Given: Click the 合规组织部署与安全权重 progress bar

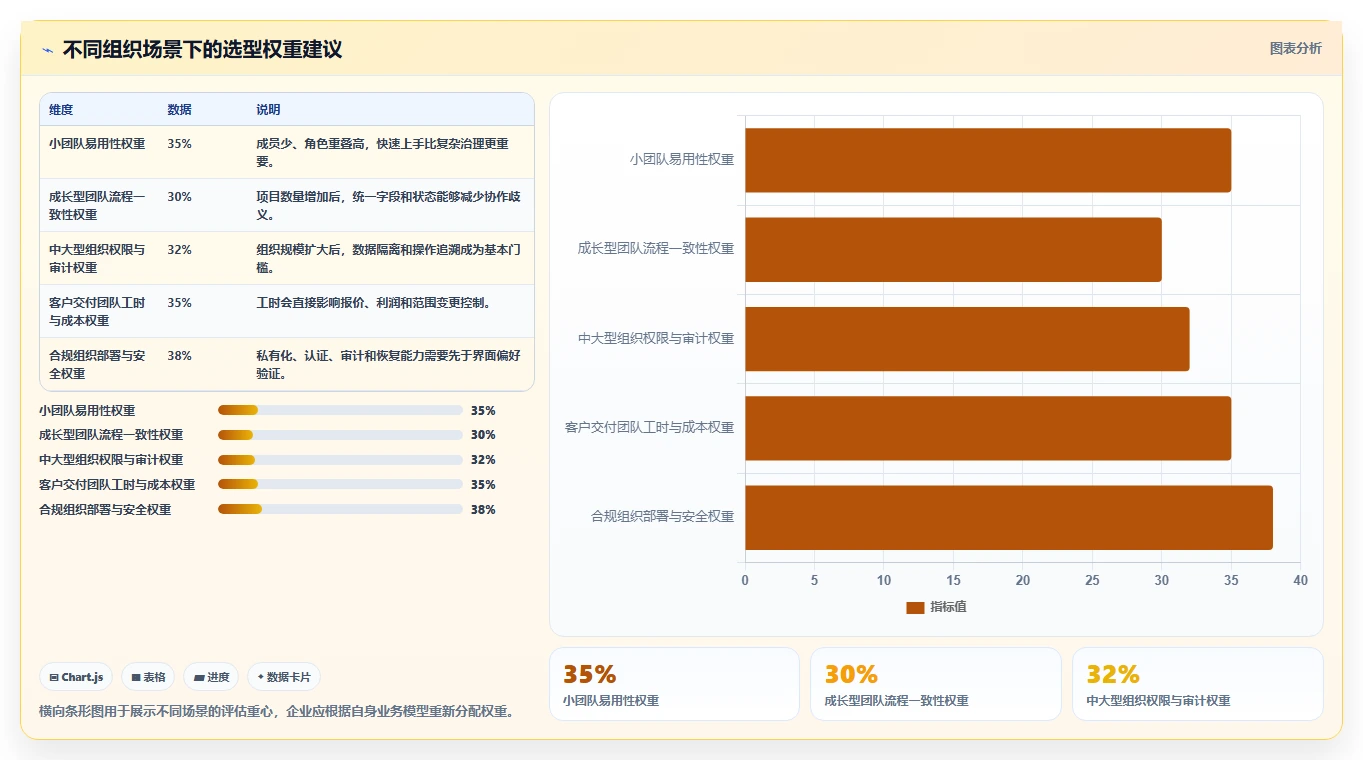Looking at the screenshot, I should point(340,510).
